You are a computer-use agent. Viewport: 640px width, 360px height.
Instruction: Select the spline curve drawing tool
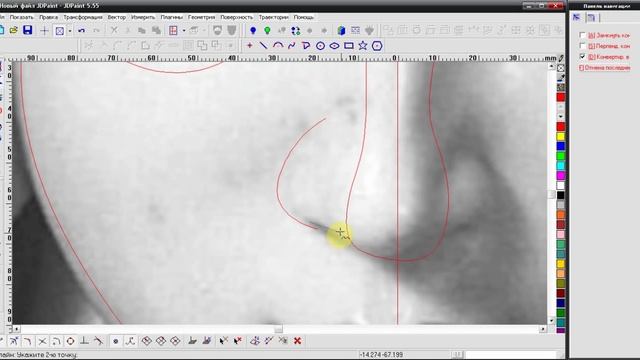pos(292,46)
